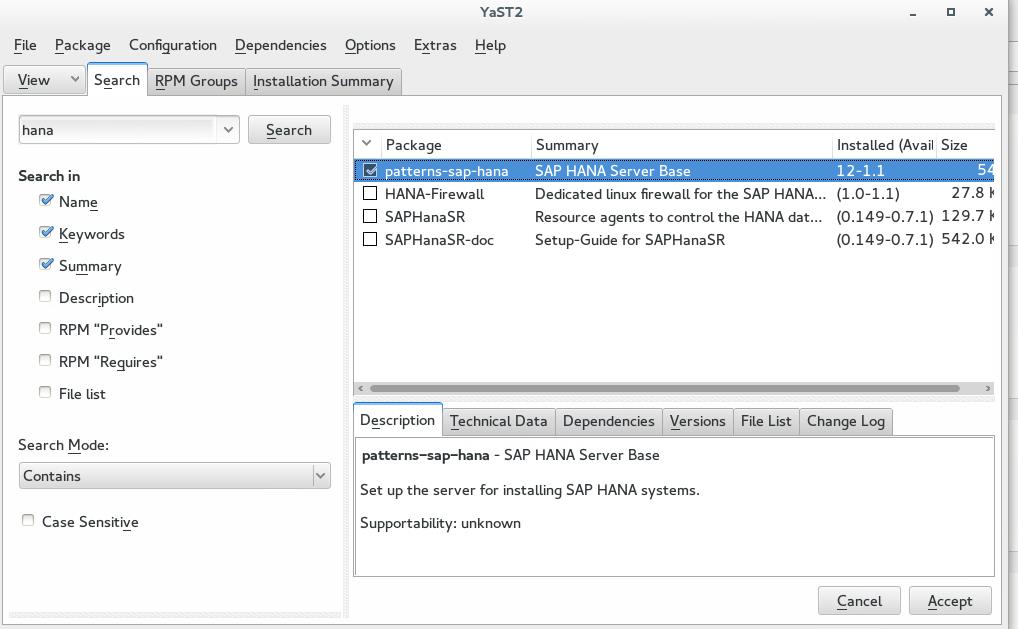Expand the search history dropdown
The image size is (1018, 629).
click(x=227, y=129)
